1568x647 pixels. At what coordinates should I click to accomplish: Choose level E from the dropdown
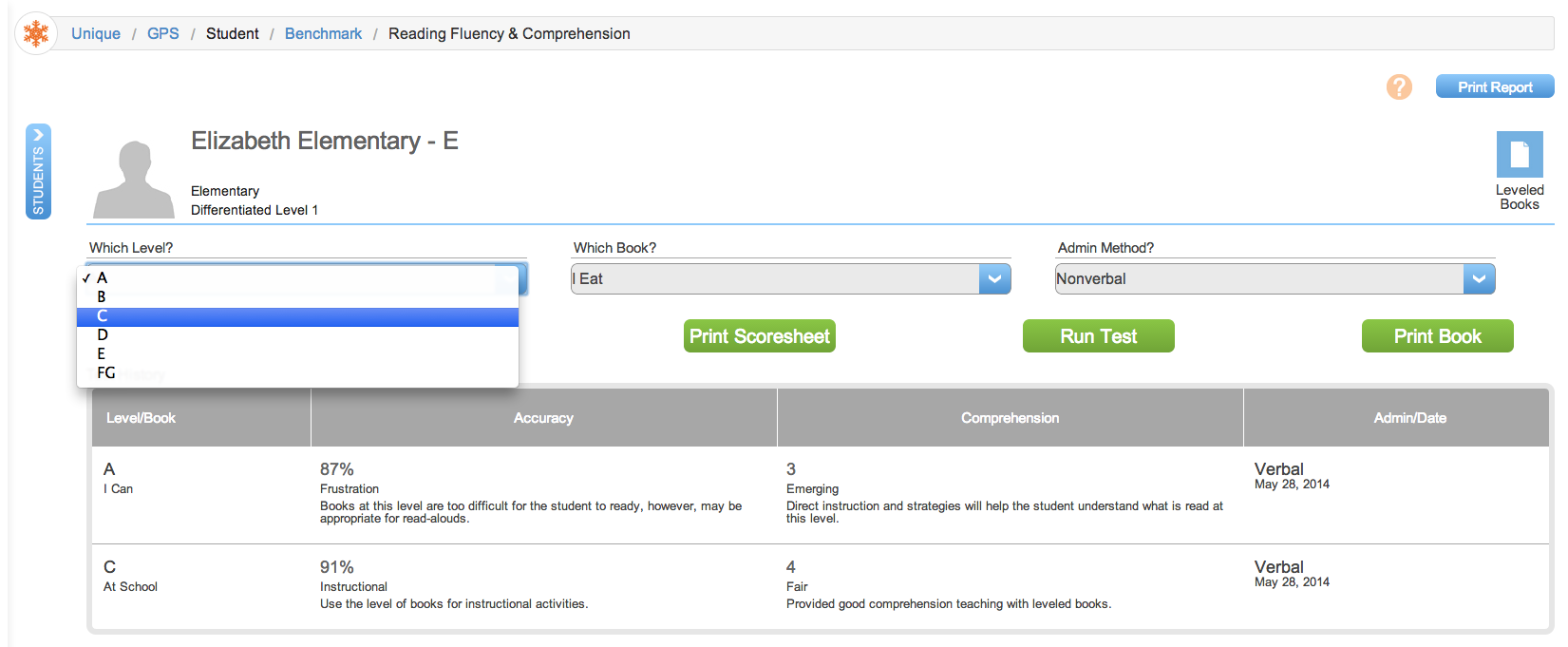[102, 354]
